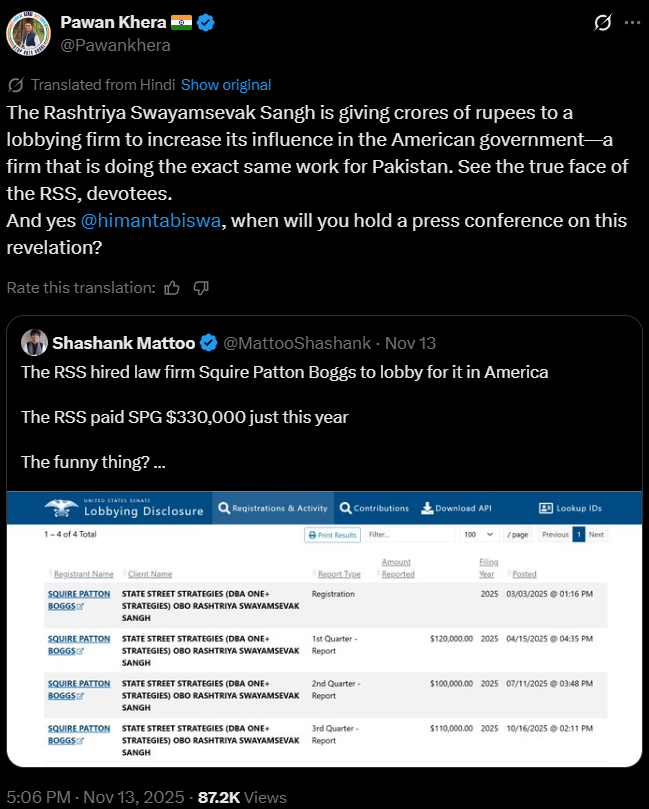Screen dimensions: 649x809
Task: Open Pawan Khera's profile avatar
Action: click(x=29, y=33)
